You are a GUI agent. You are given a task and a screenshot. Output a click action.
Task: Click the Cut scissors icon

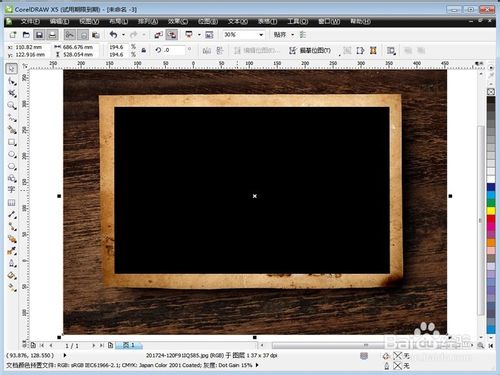point(70,35)
